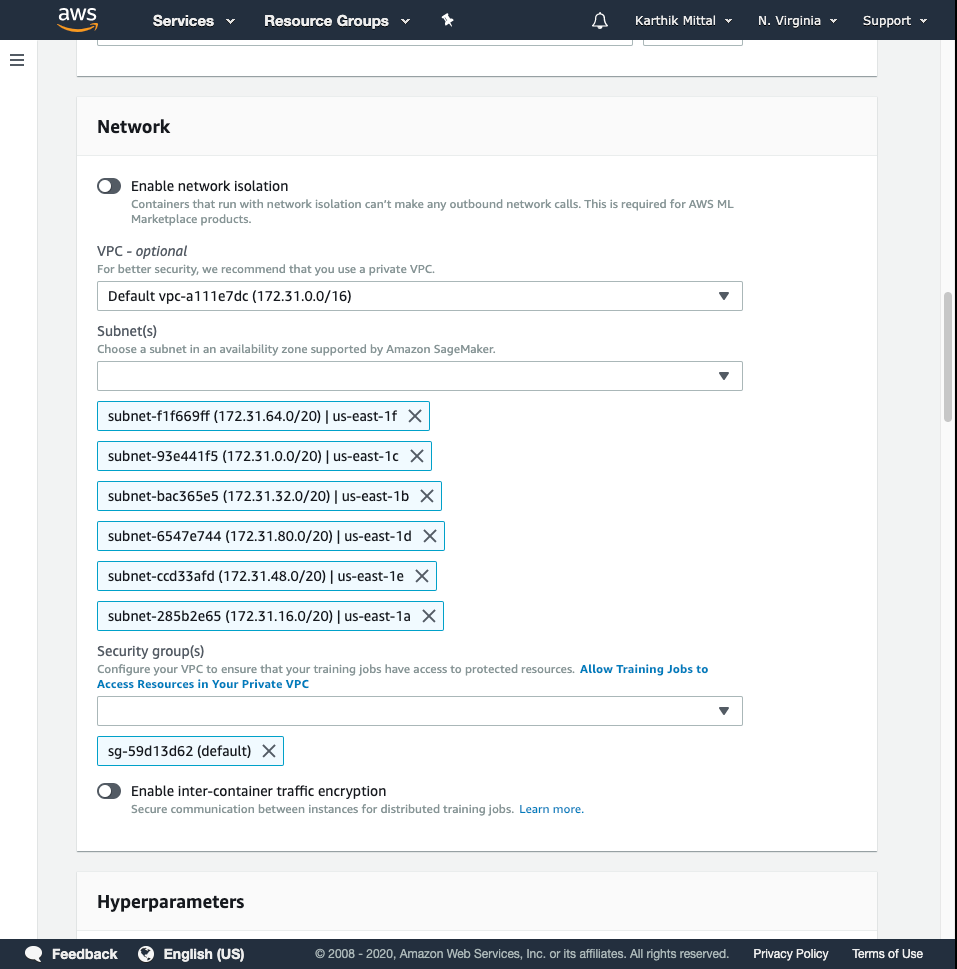Enable inter-container traffic encryption

pyautogui.click(x=108, y=791)
